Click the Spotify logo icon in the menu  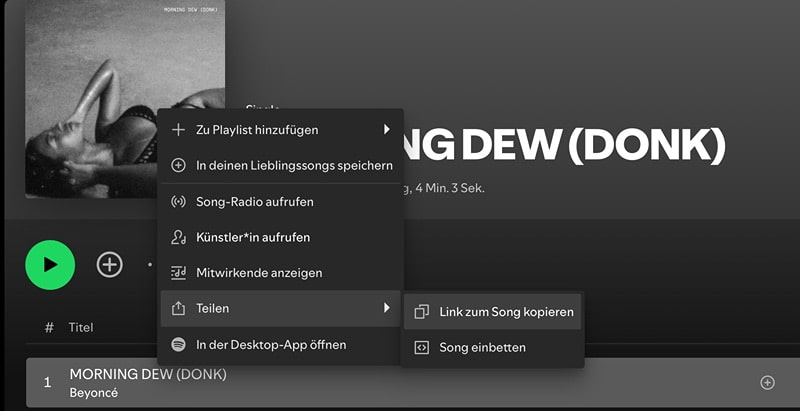click(178, 345)
